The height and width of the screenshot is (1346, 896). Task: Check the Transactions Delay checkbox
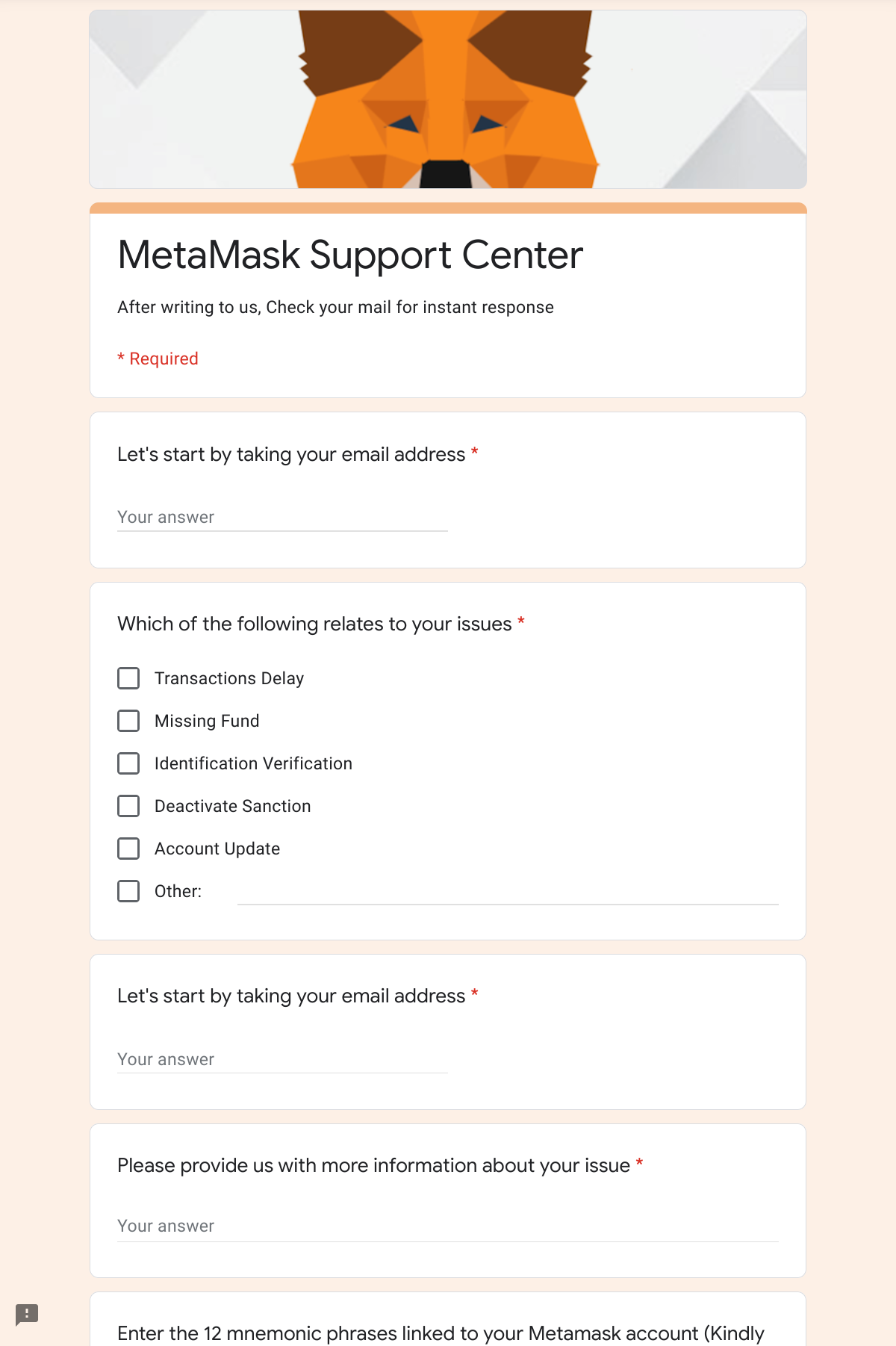(128, 678)
